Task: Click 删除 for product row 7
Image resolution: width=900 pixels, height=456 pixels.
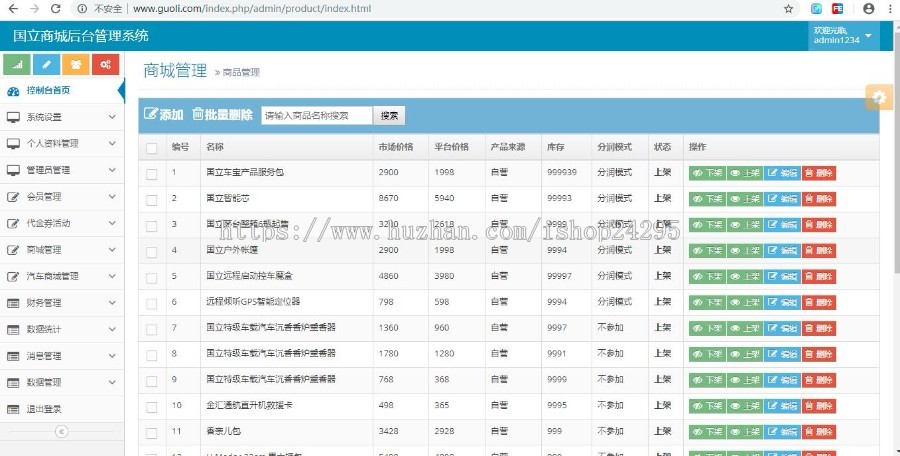Action: 819,328
